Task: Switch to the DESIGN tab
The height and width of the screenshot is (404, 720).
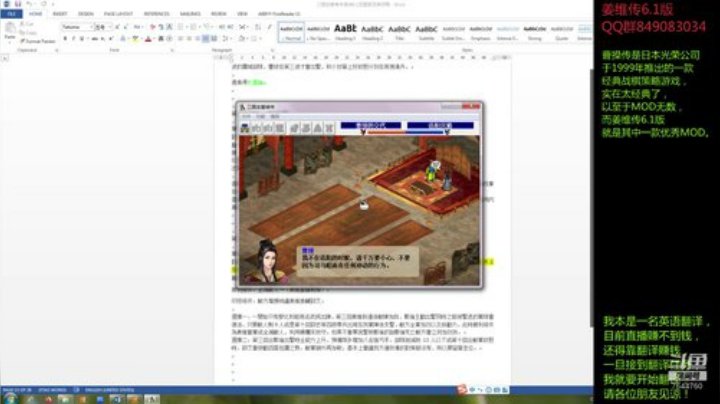Action: click(85, 14)
